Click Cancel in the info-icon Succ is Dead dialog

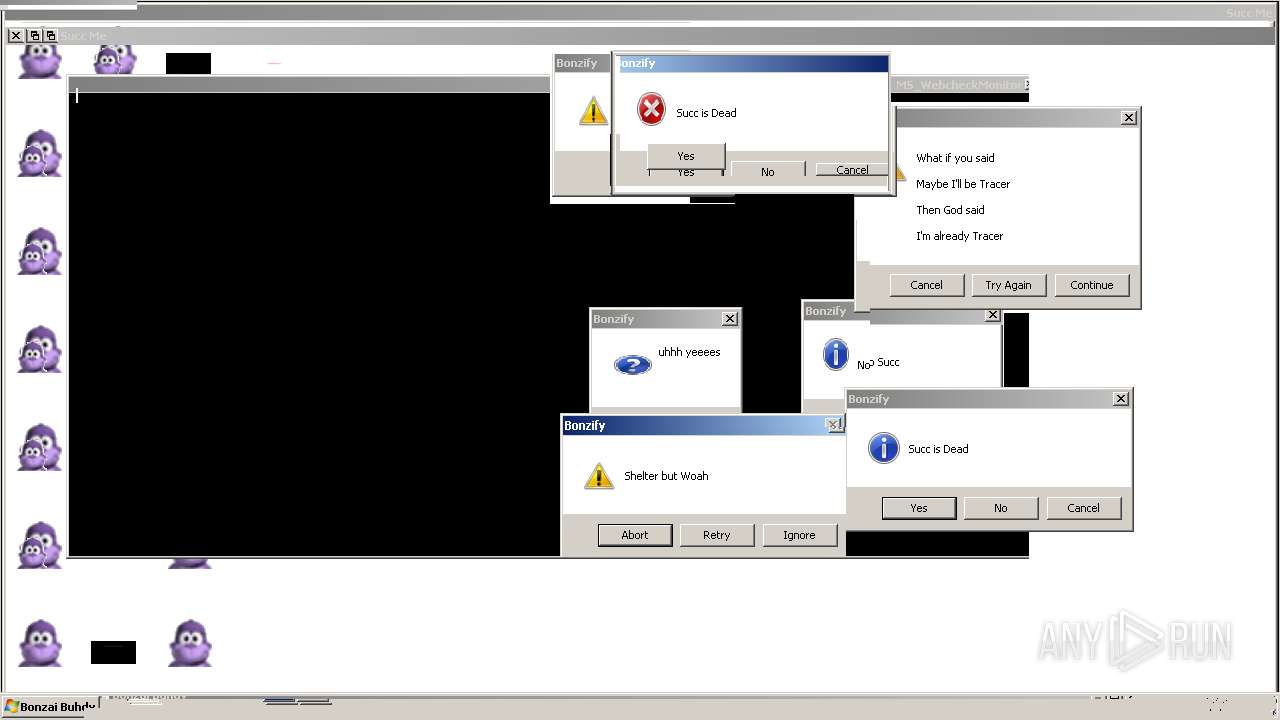click(1083, 508)
